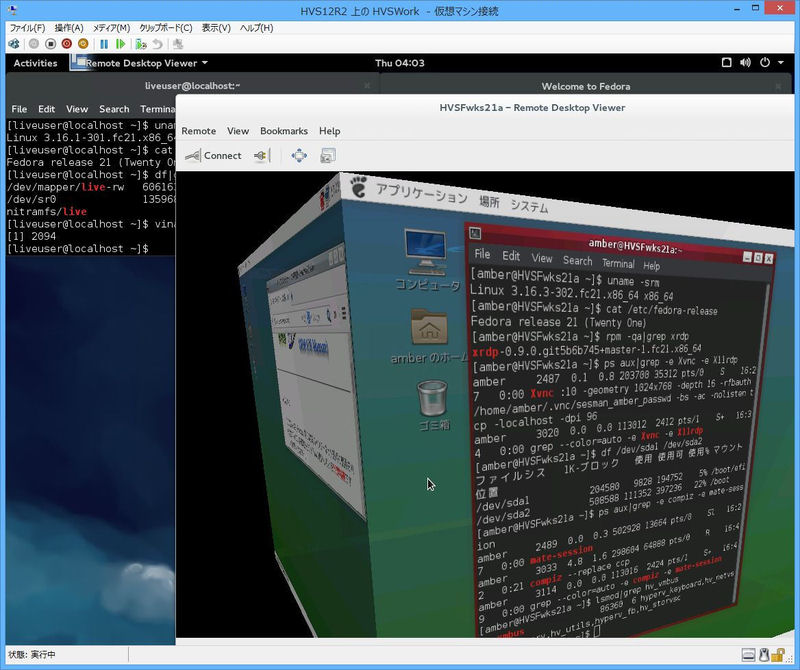Expand the system menu arrow next to power
The height and width of the screenshot is (670, 800).
(x=781, y=63)
